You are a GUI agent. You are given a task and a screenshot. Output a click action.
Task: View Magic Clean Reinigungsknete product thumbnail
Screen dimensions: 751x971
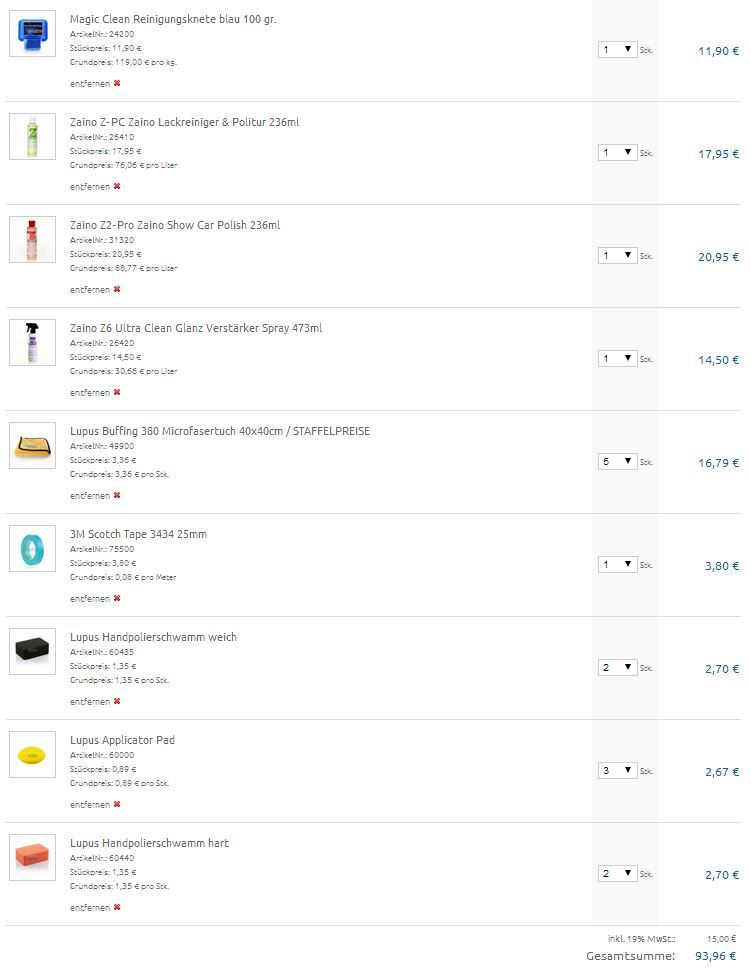click(33, 35)
